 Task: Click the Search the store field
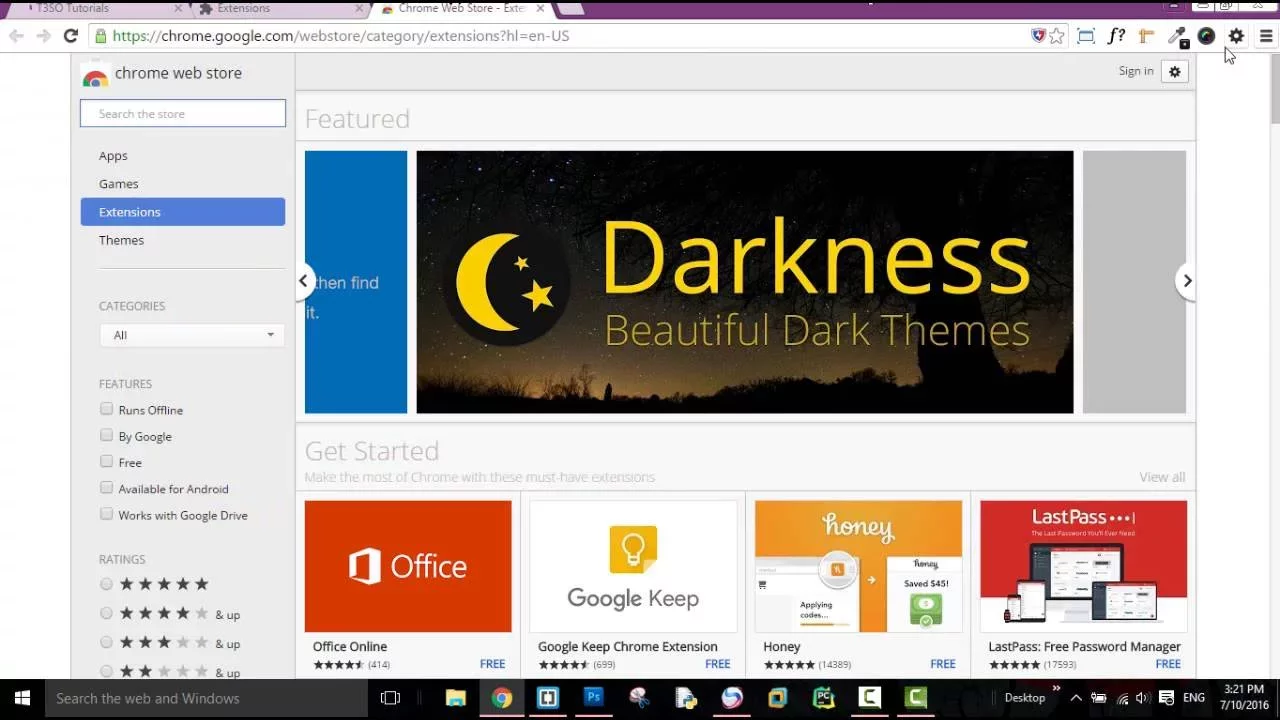183,113
